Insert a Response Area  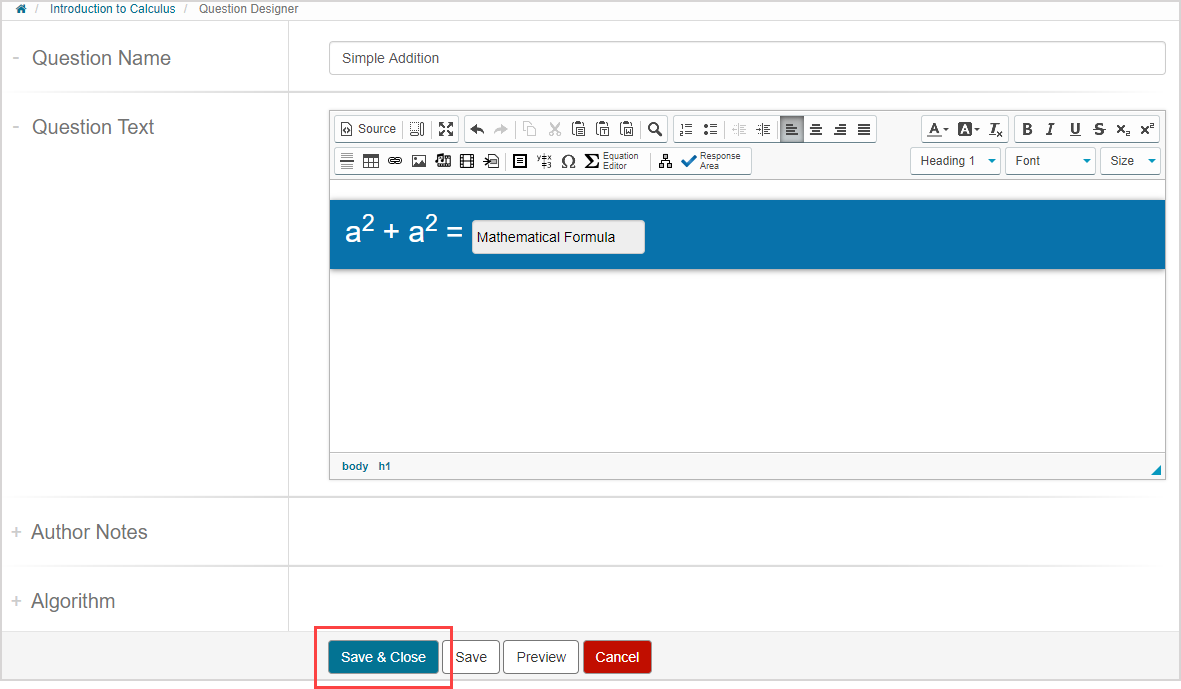pos(712,161)
